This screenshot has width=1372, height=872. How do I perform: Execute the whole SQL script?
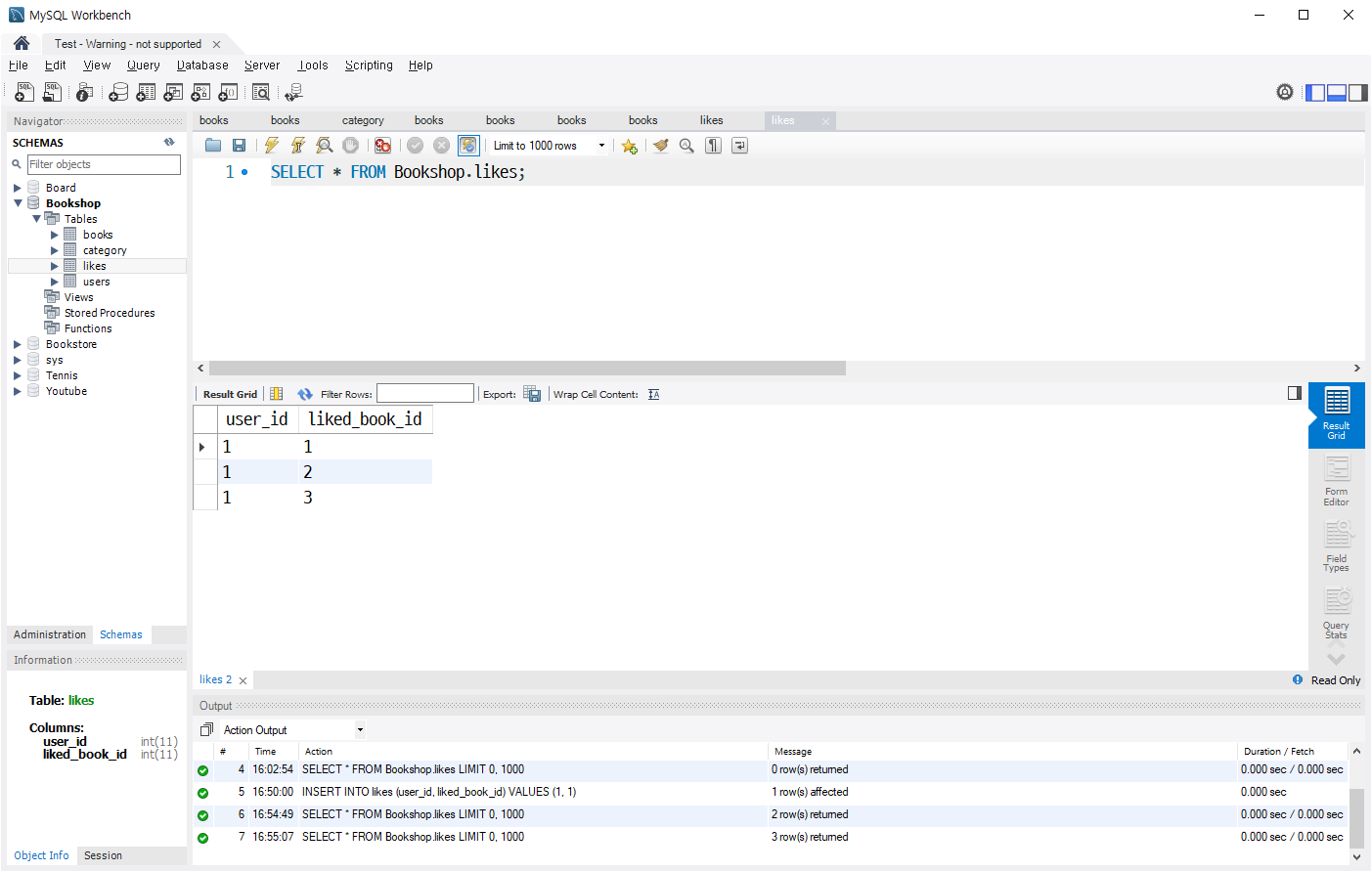coord(271,146)
